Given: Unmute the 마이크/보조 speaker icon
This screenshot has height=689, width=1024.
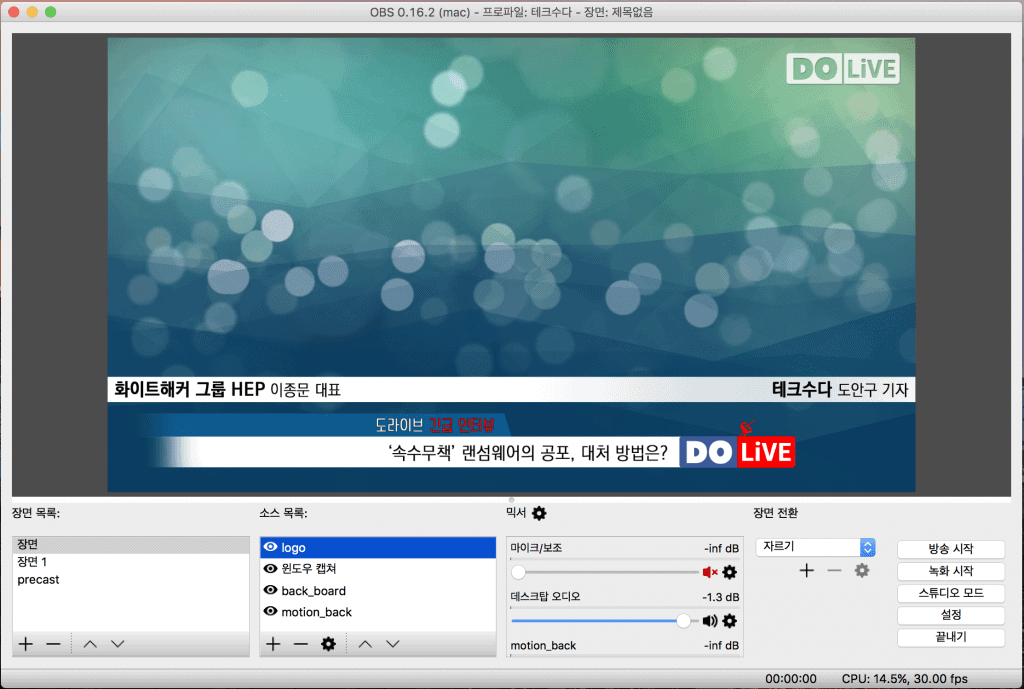Looking at the screenshot, I should click(x=710, y=572).
